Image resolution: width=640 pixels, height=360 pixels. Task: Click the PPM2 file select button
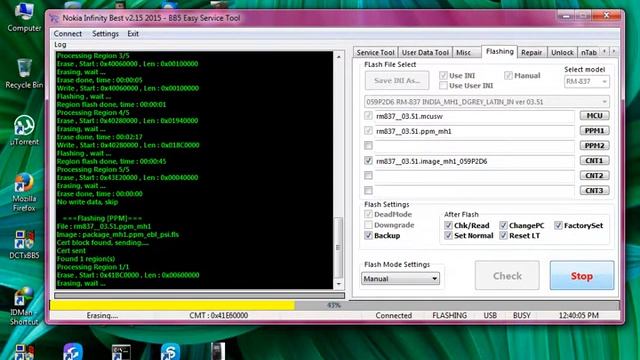594,146
